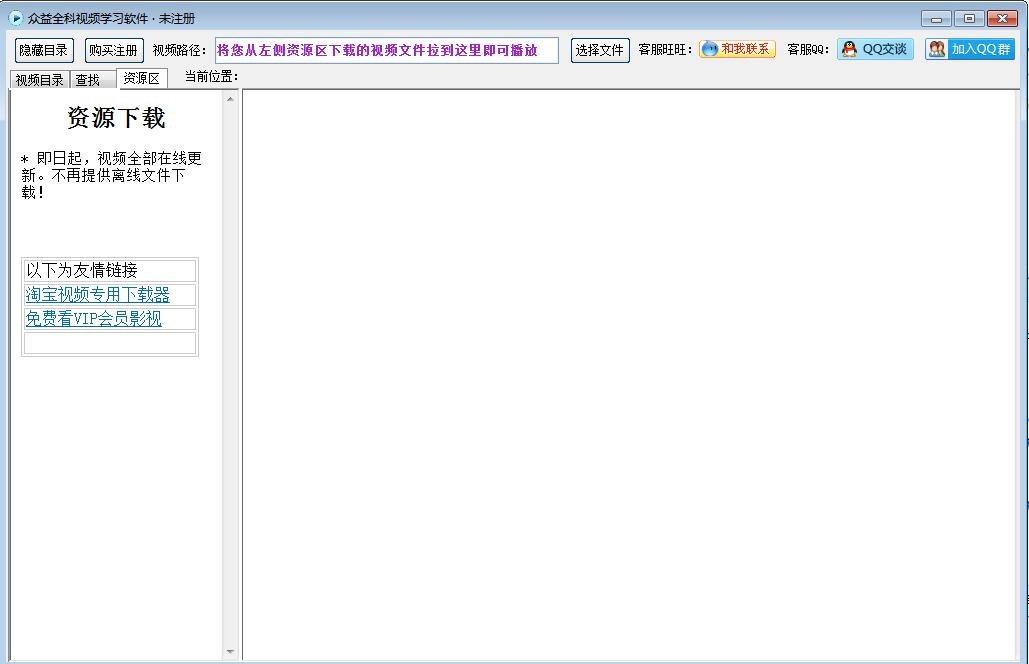Close the 众益全科视频学习软件 window
This screenshot has height=664, width=1029.
(1002, 19)
